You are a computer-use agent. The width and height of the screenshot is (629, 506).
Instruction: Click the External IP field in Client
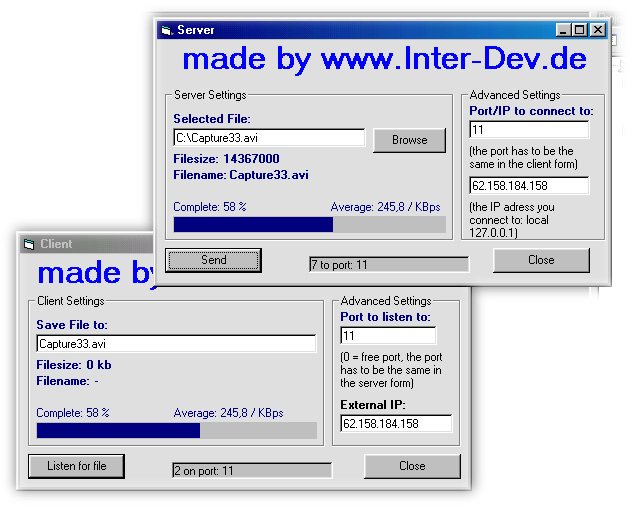point(396,424)
